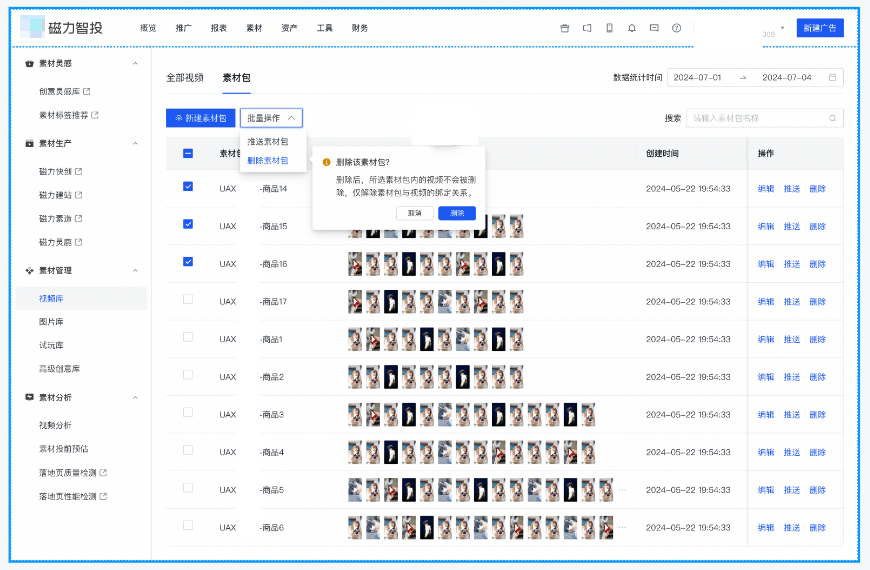Screen dimensions: 870x570
Task: Click the calendar icon in date range field
Action: coord(832,78)
